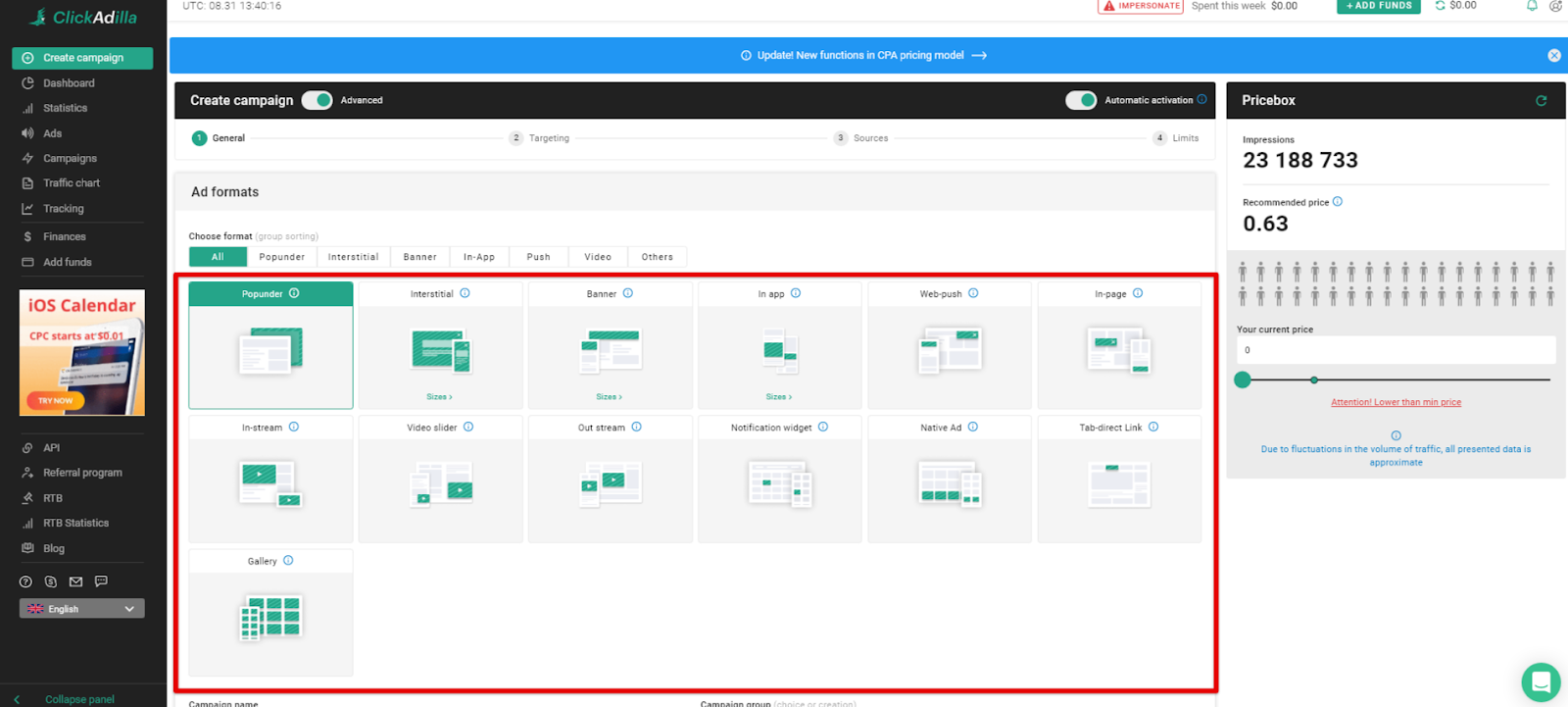Open the Attention Lower than min price link

(x=1396, y=402)
